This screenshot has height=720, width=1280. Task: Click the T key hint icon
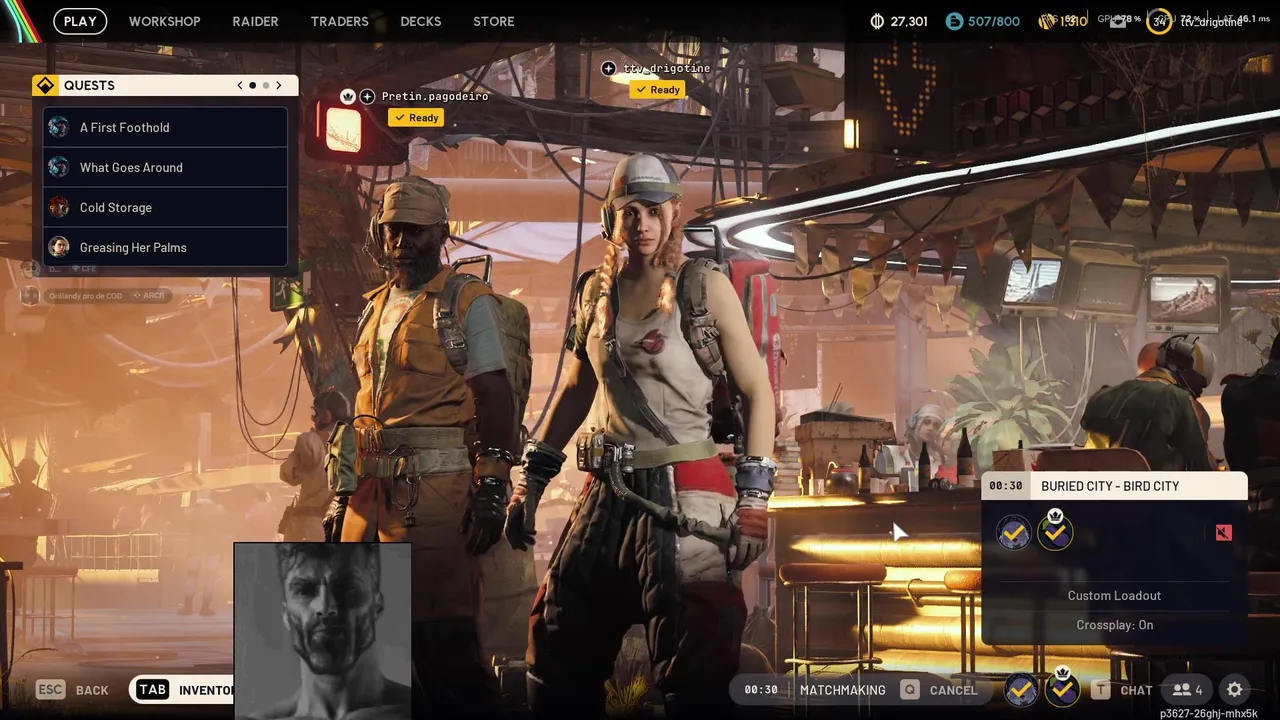[x=1101, y=690]
